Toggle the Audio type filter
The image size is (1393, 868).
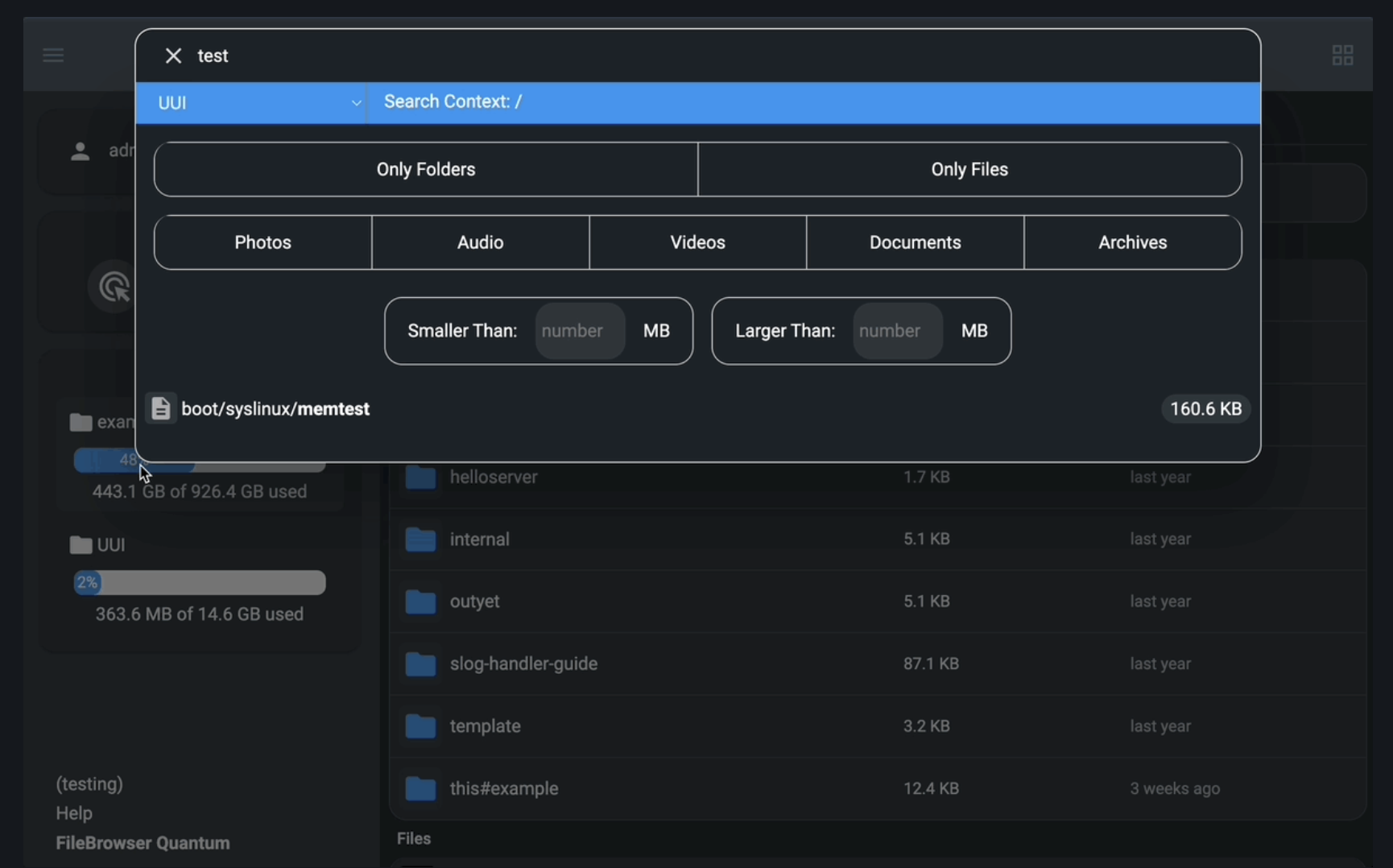481,242
